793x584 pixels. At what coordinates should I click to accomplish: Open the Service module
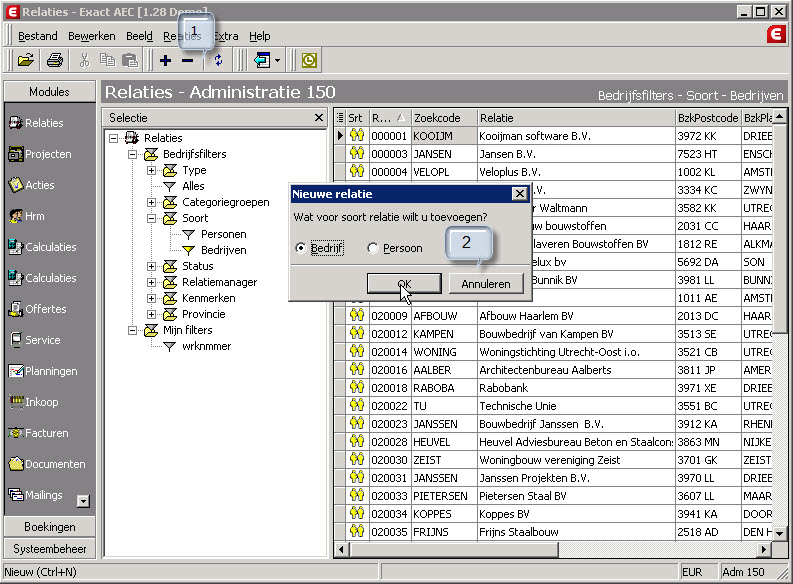(34, 340)
